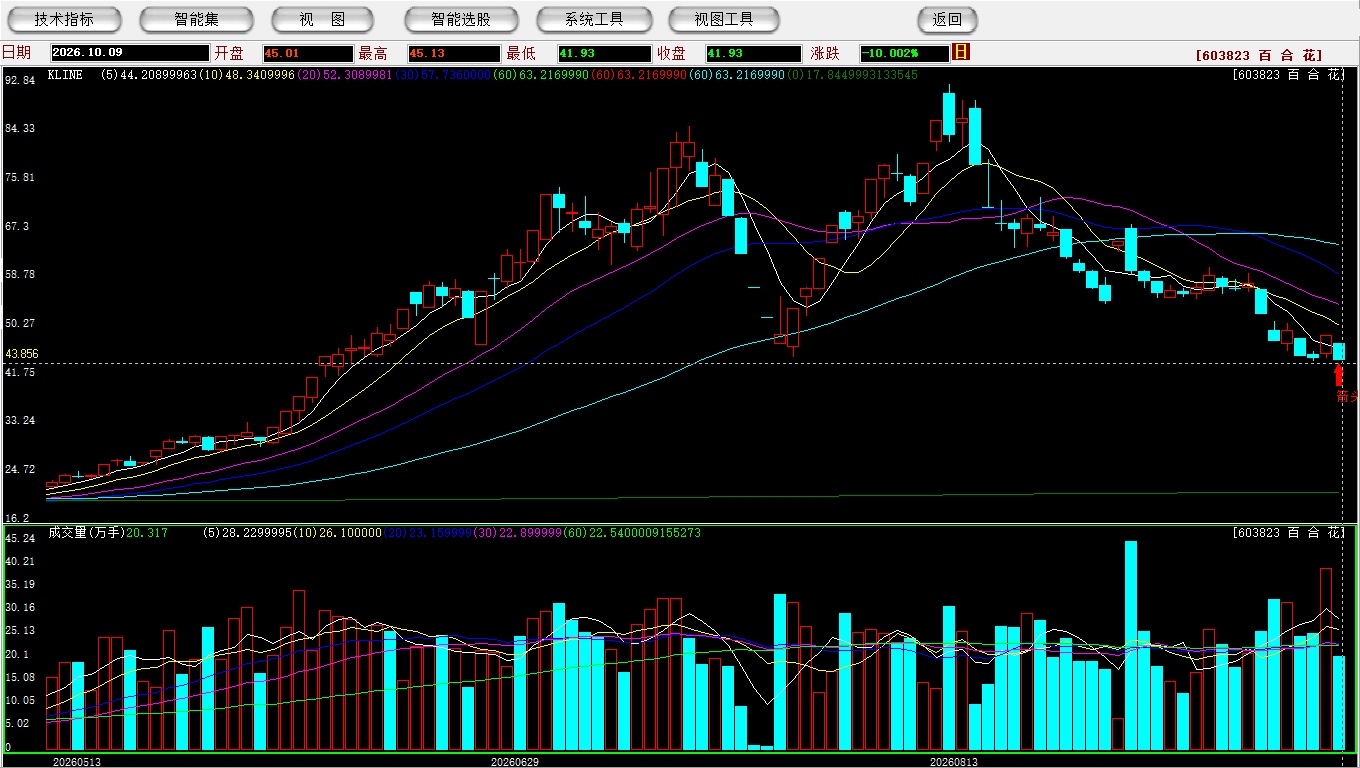Click the date axis label 20260513
1360x768 pixels.
click(x=77, y=762)
